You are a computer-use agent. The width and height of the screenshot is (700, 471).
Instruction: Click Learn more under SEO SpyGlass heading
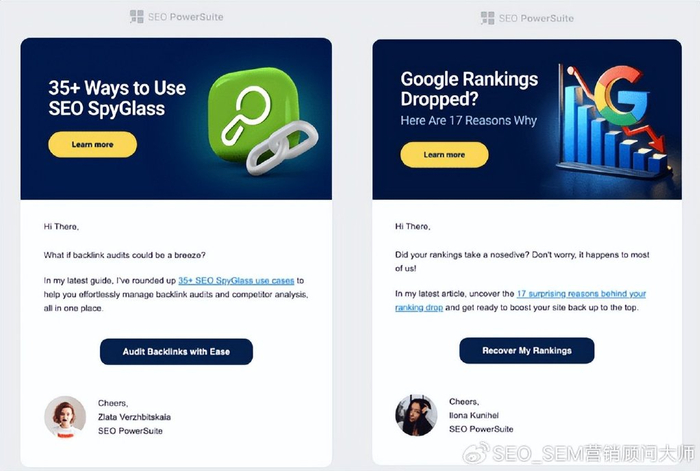click(x=92, y=145)
